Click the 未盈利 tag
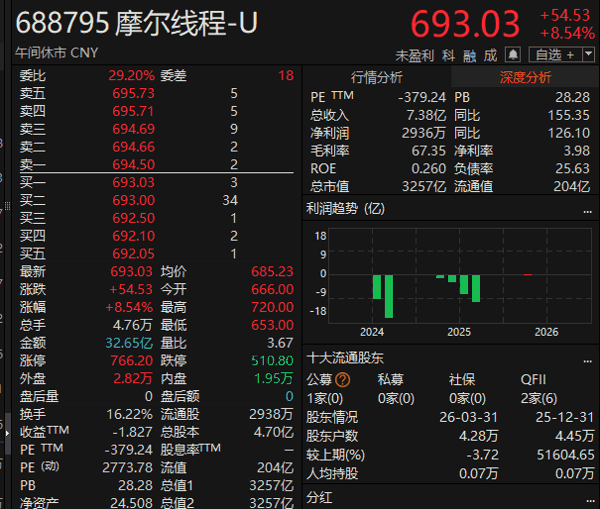 coord(414,55)
